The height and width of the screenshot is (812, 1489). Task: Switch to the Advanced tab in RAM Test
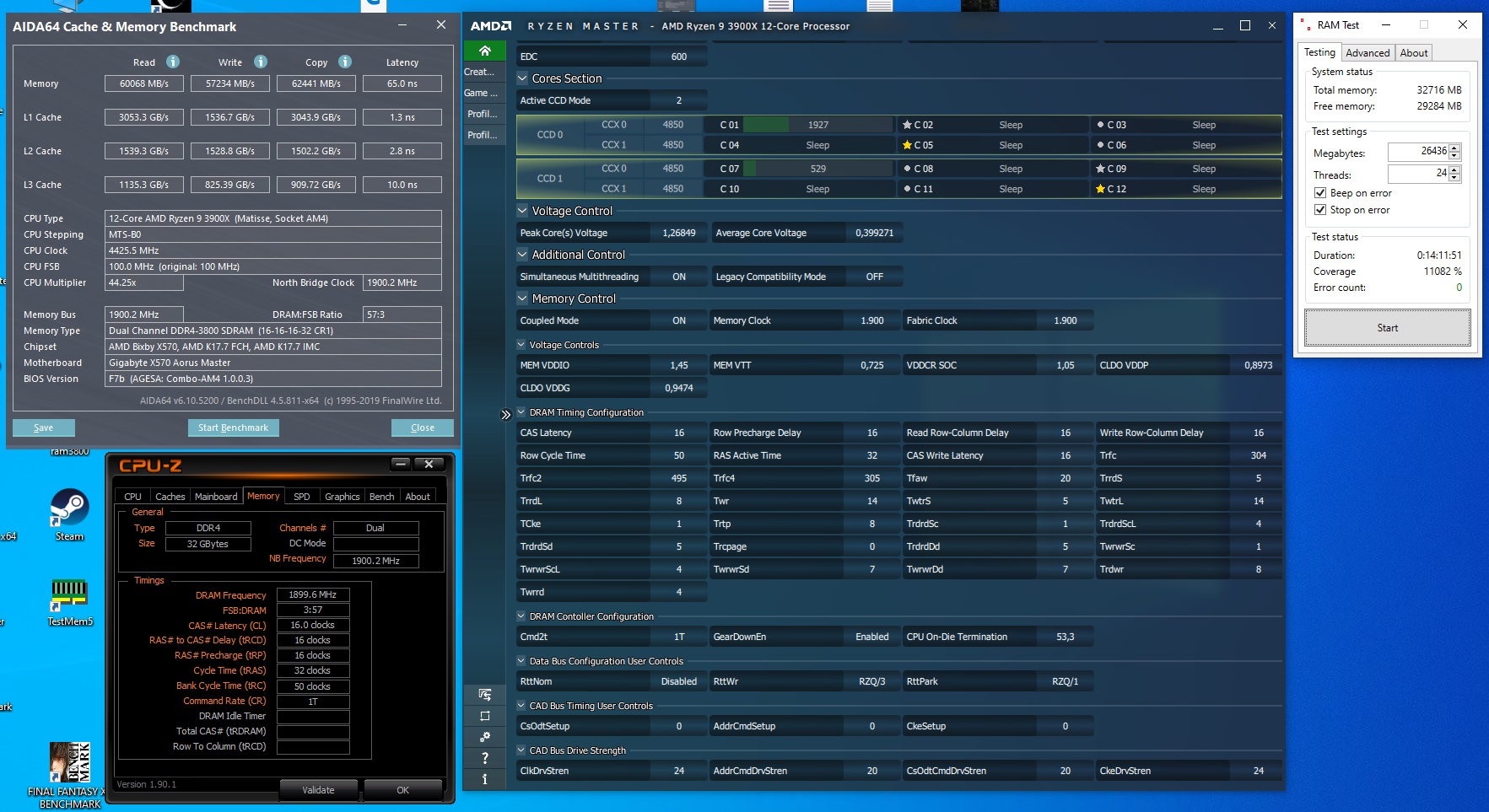(x=1368, y=53)
